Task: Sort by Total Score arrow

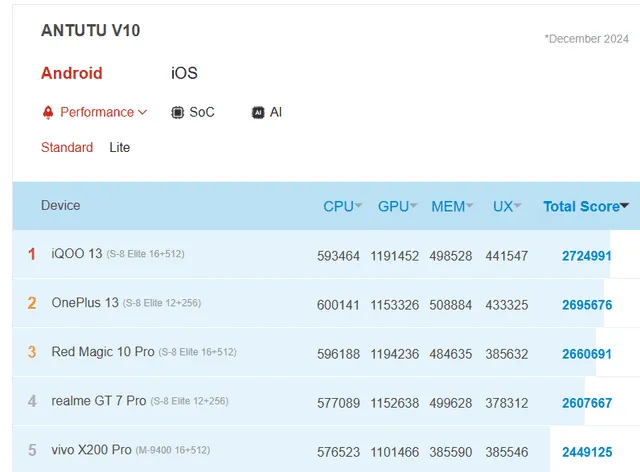Action: coord(624,206)
